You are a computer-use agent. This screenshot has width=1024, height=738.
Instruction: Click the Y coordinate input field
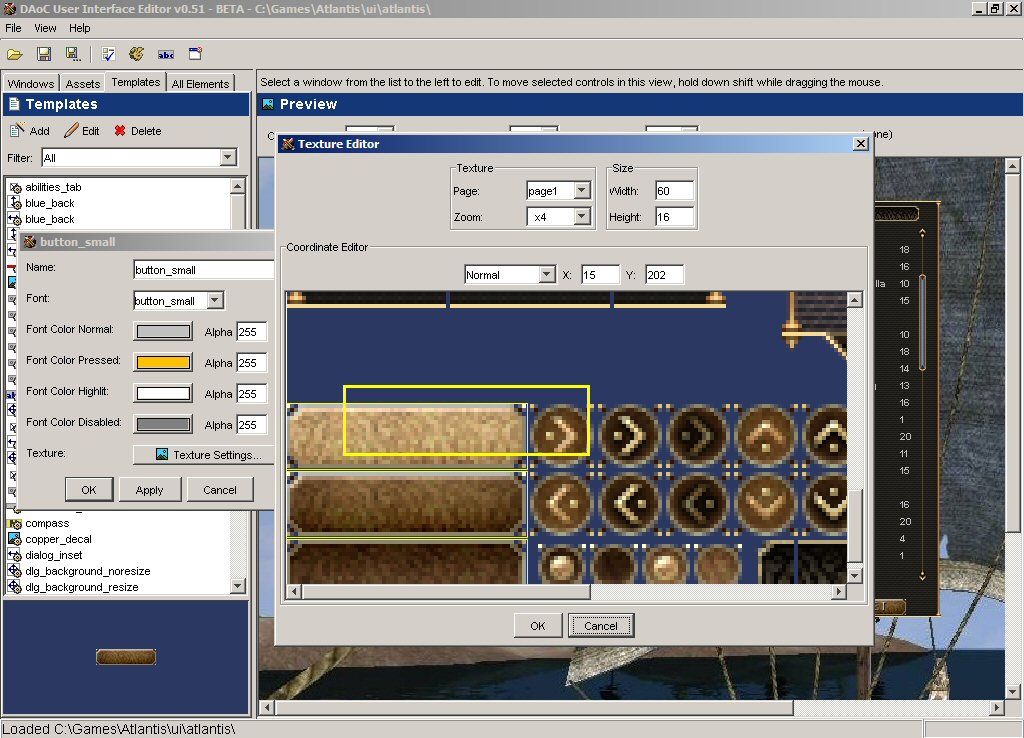(664, 275)
